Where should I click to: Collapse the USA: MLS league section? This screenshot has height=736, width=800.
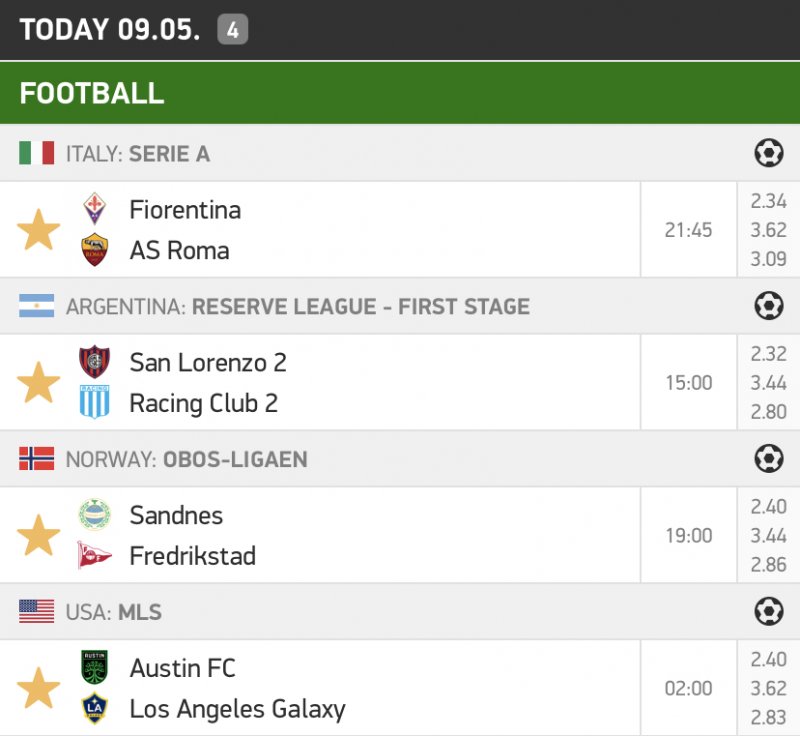[x=113, y=612]
